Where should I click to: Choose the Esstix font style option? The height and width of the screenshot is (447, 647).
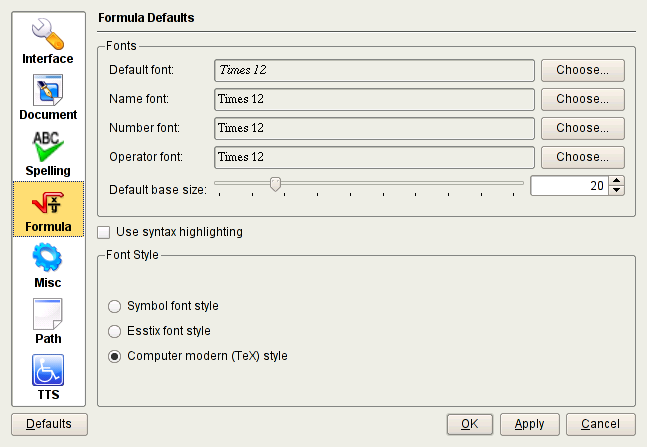114,331
